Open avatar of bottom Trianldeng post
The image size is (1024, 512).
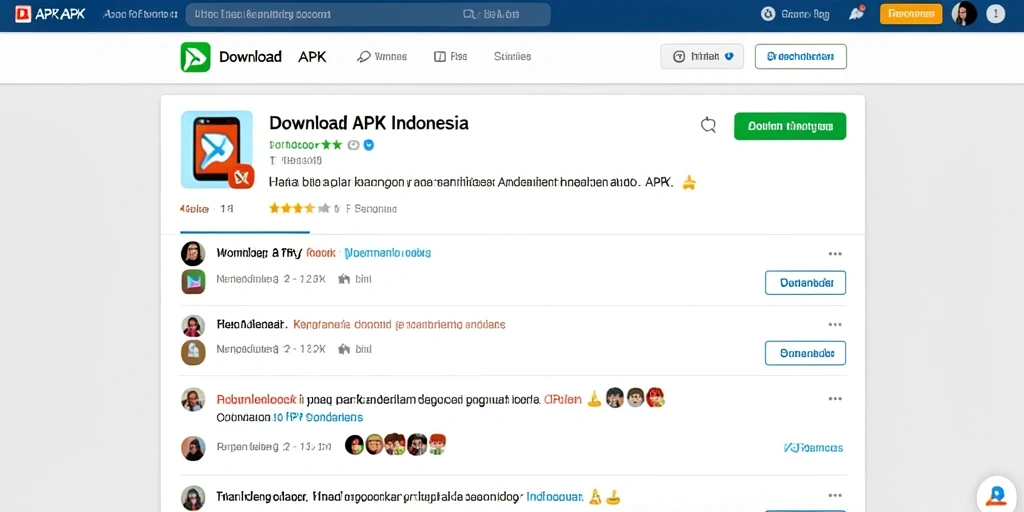[193, 498]
